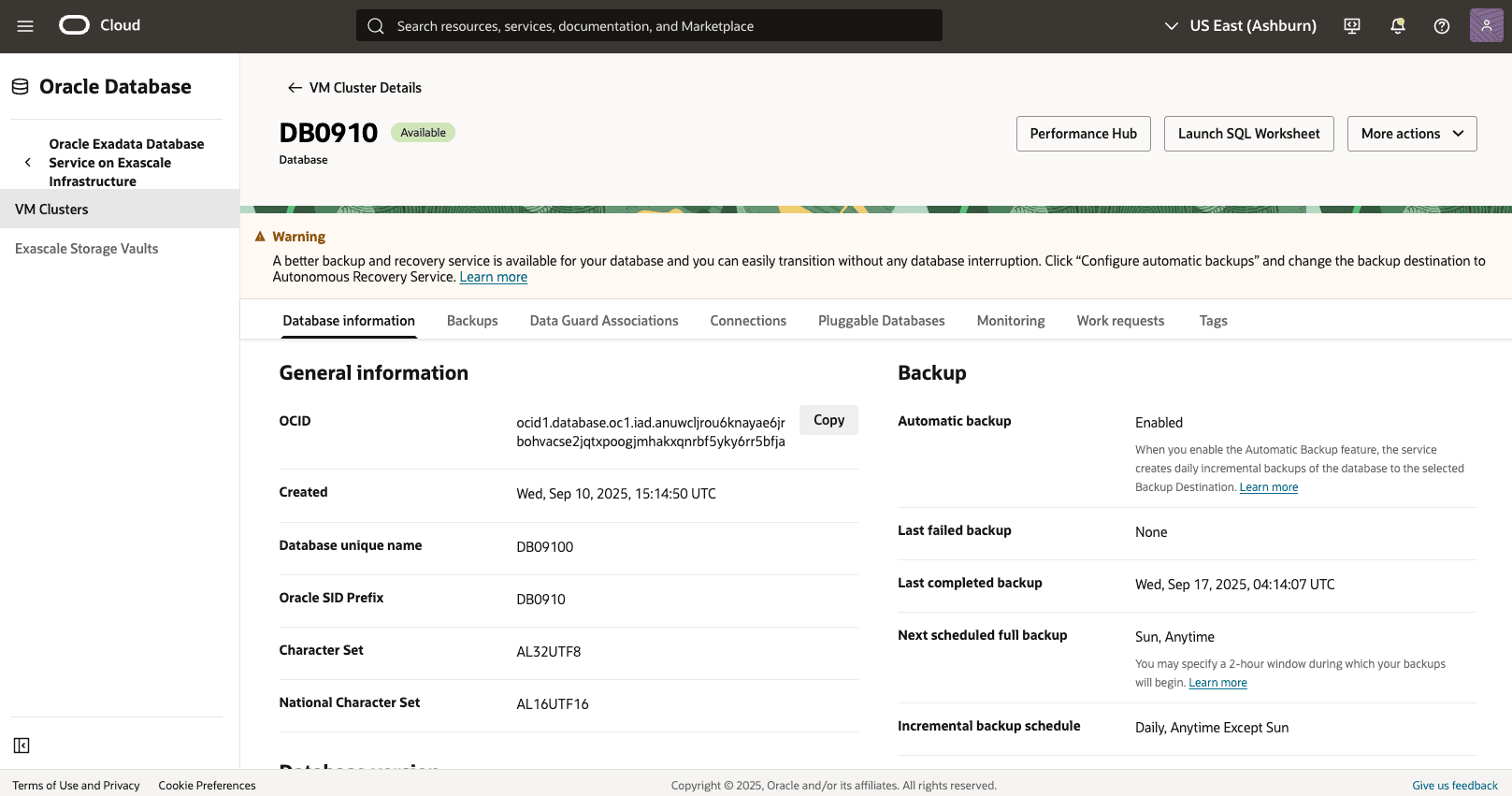The height and width of the screenshot is (796, 1512).
Task: Click the Last failed backup value None
Action: pyautogui.click(x=1151, y=532)
